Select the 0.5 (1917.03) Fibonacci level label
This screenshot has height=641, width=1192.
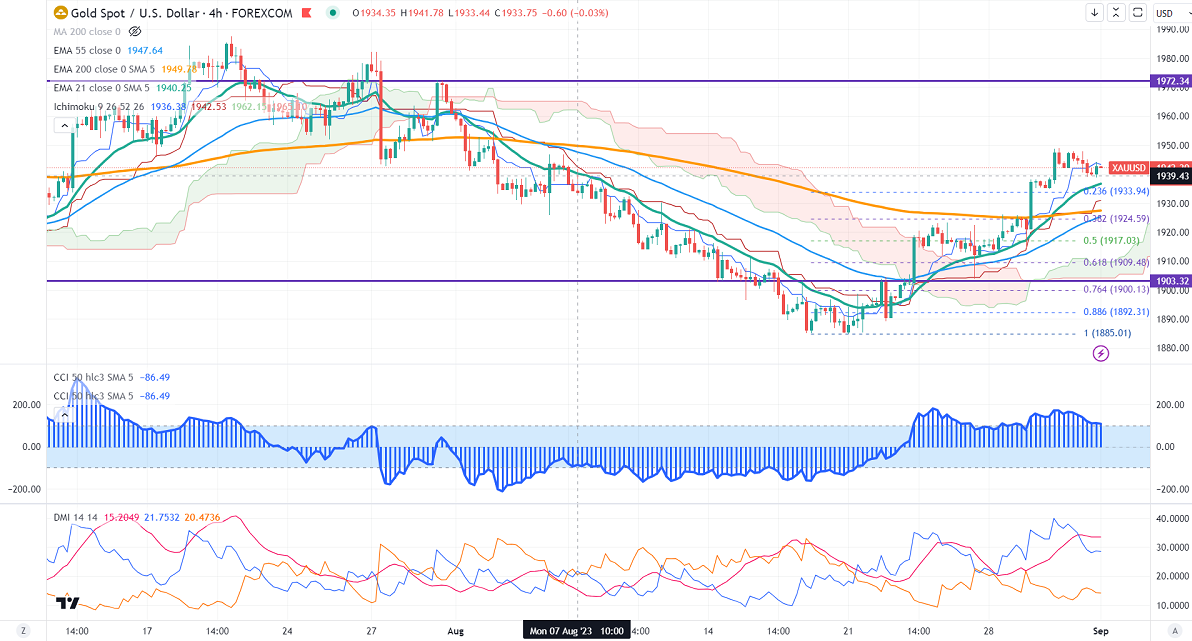coord(1112,240)
